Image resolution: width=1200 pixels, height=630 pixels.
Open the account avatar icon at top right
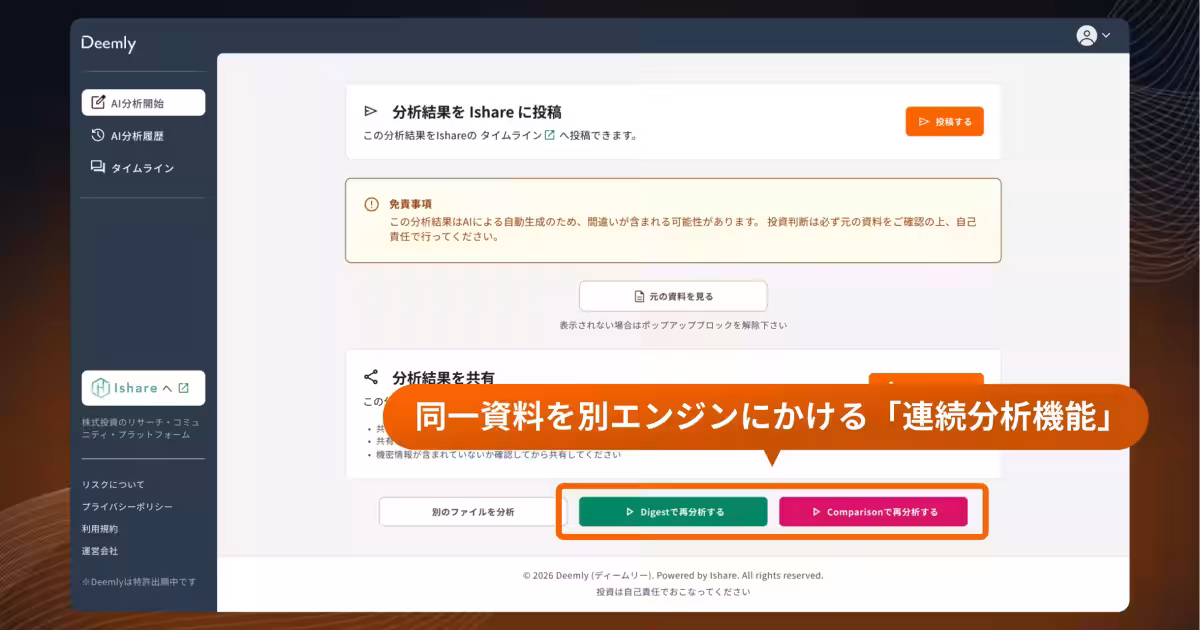coord(1085,35)
